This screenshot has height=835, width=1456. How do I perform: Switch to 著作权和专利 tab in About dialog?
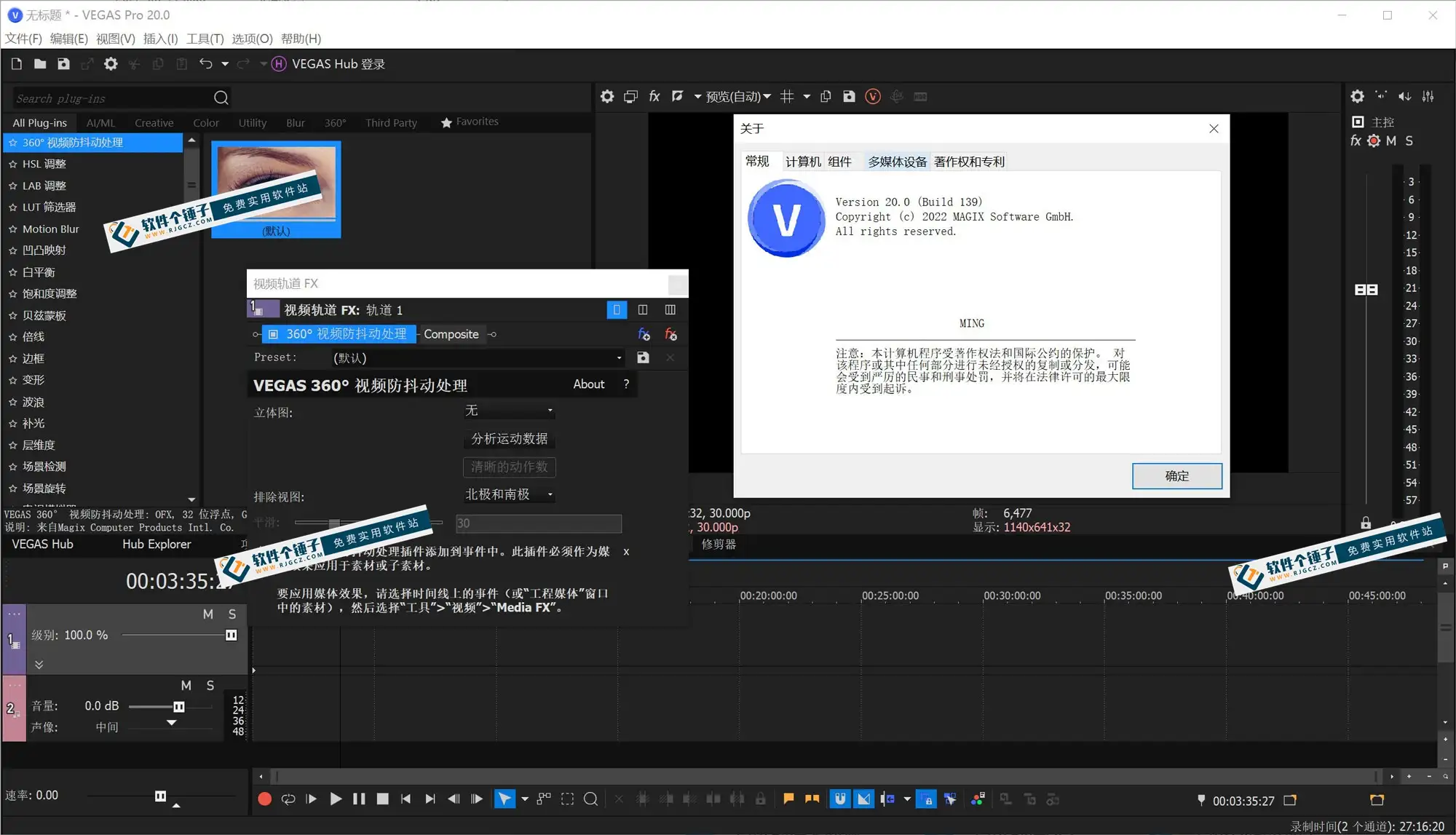point(969,162)
